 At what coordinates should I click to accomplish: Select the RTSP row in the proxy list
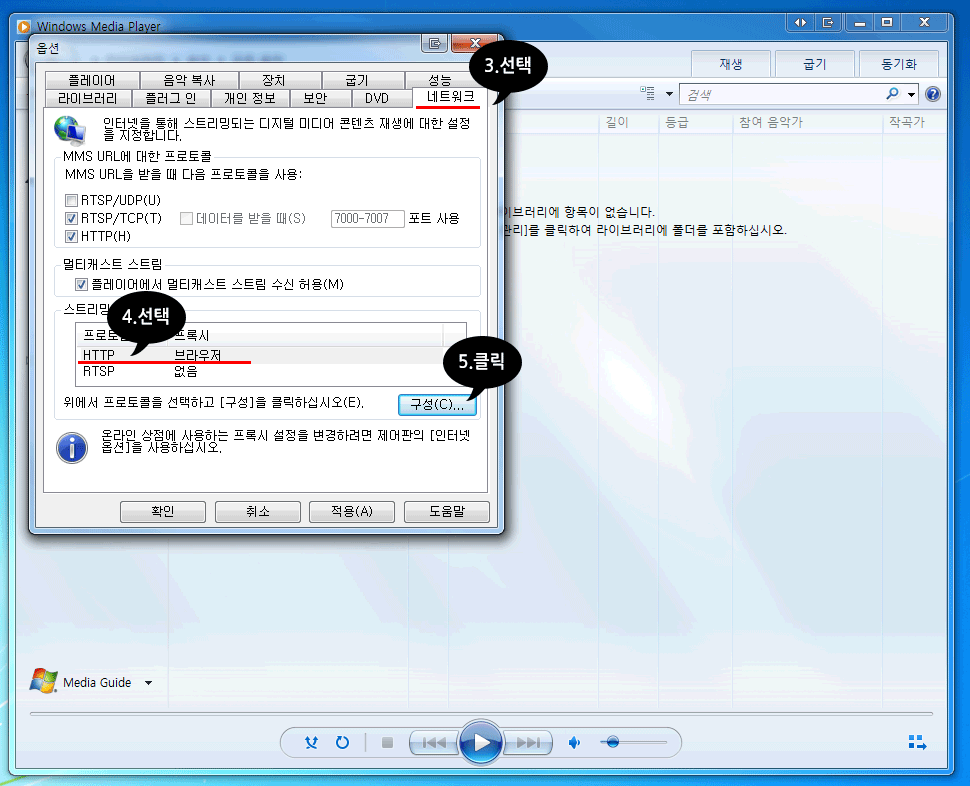point(271,371)
